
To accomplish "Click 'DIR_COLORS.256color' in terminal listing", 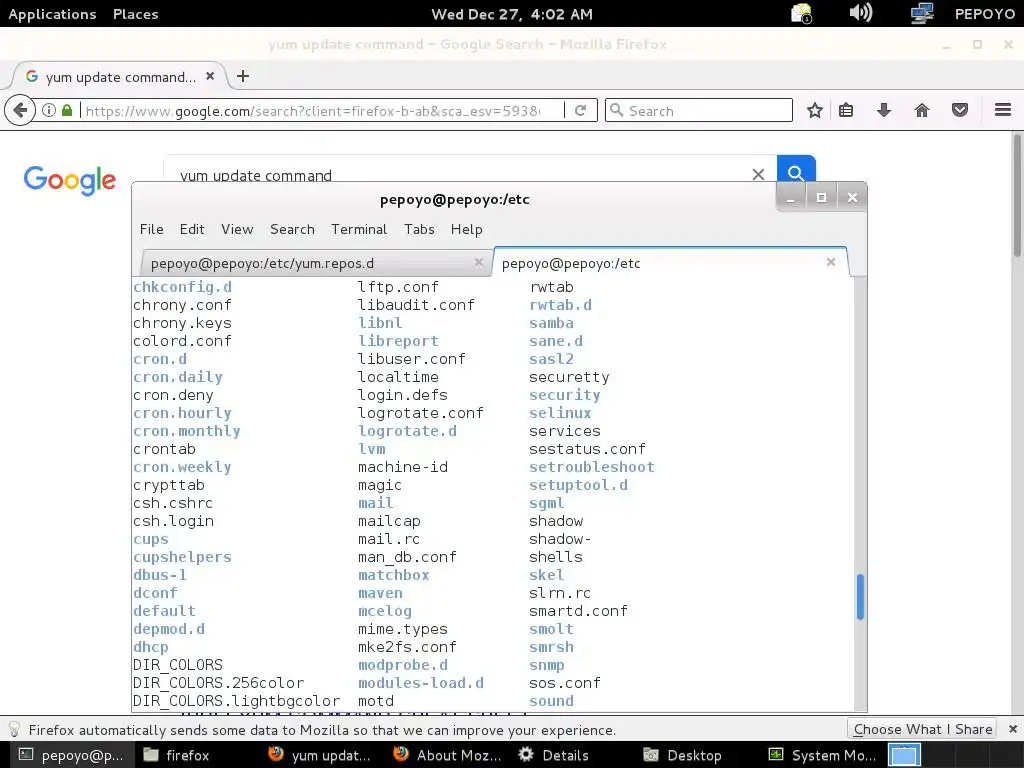I will pyautogui.click(x=219, y=682).
